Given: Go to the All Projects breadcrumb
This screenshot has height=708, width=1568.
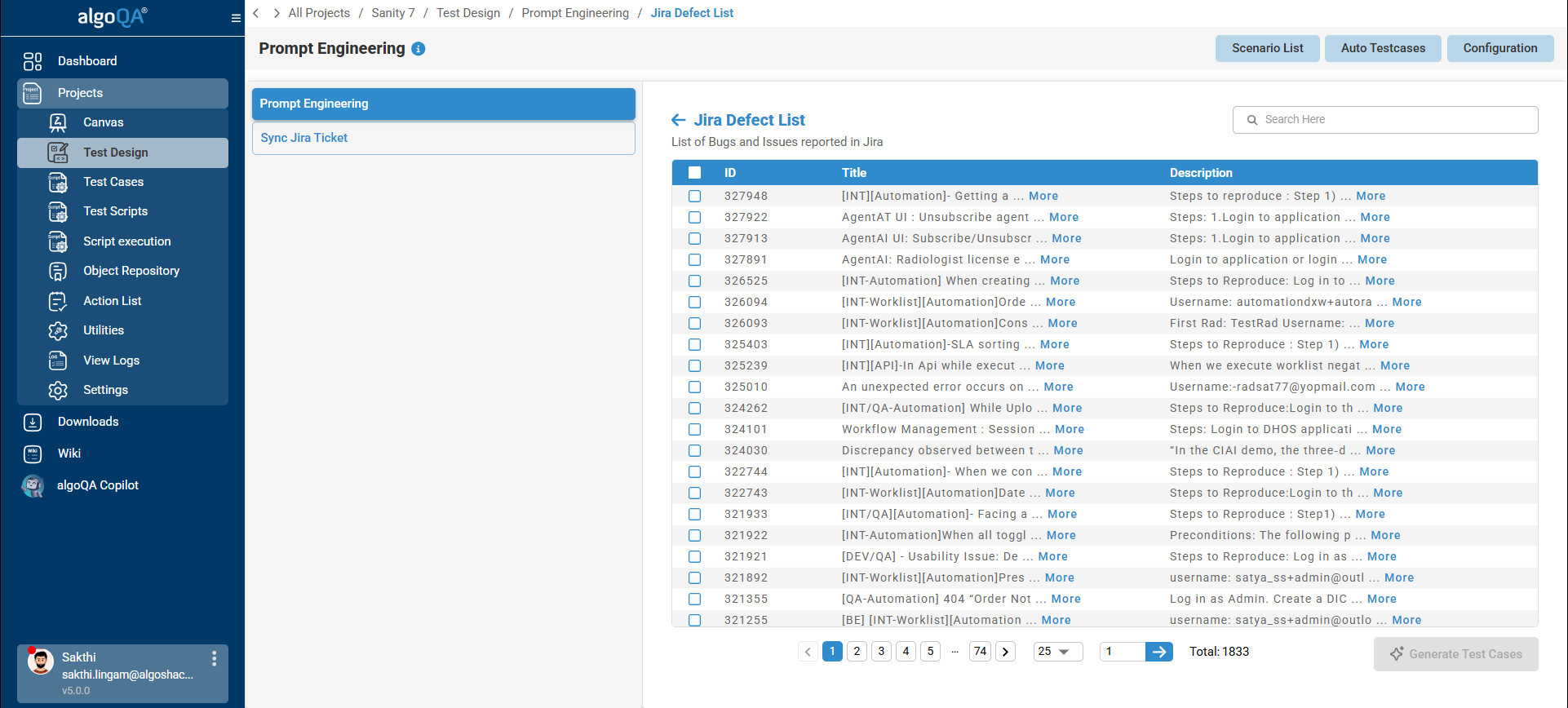Looking at the screenshot, I should pyautogui.click(x=319, y=13).
